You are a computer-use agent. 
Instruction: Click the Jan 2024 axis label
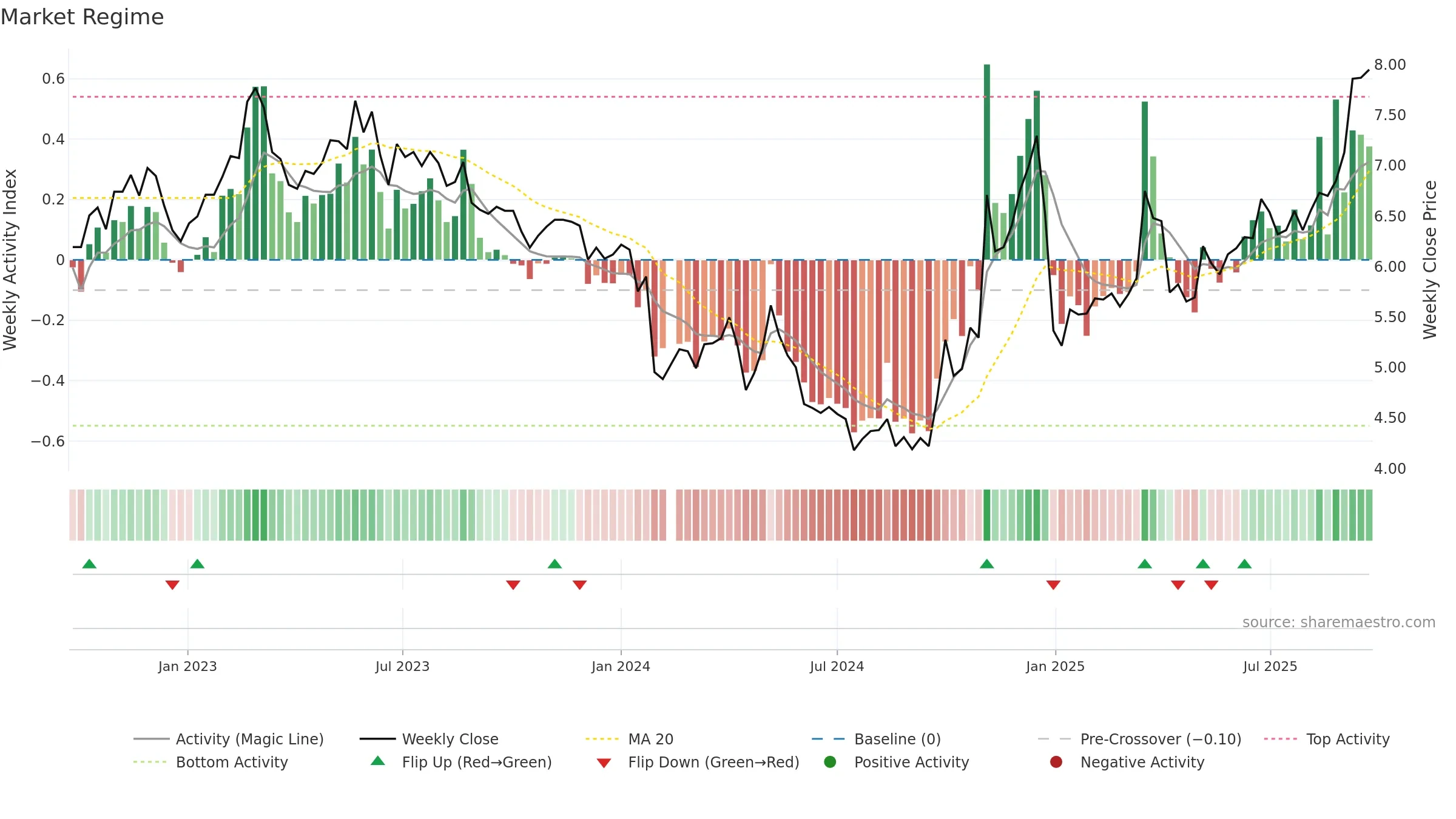[x=621, y=666]
